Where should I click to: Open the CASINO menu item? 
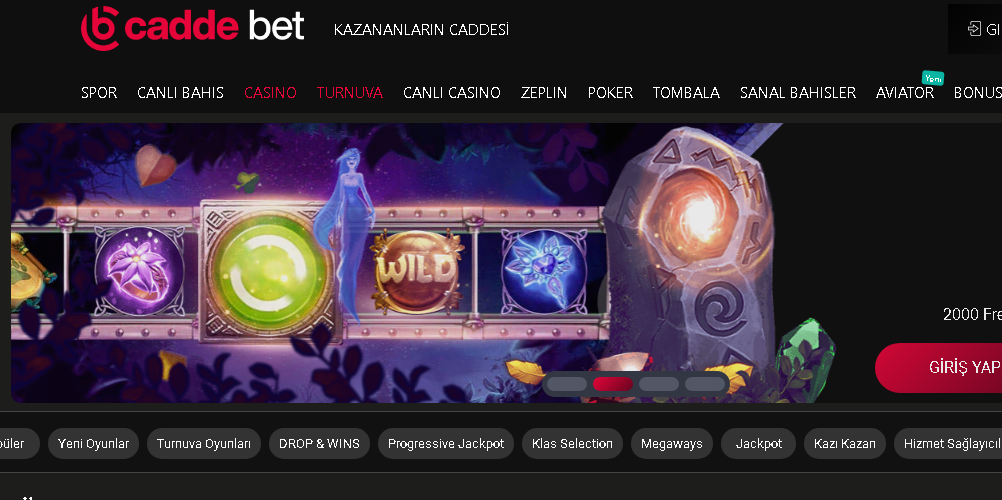click(x=270, y=93)
